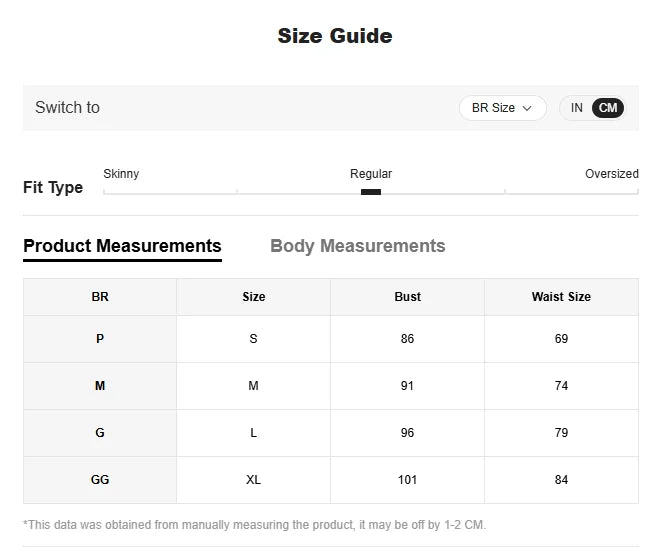
Task: Switch units to IN
Action: click(x=577, y=108)
